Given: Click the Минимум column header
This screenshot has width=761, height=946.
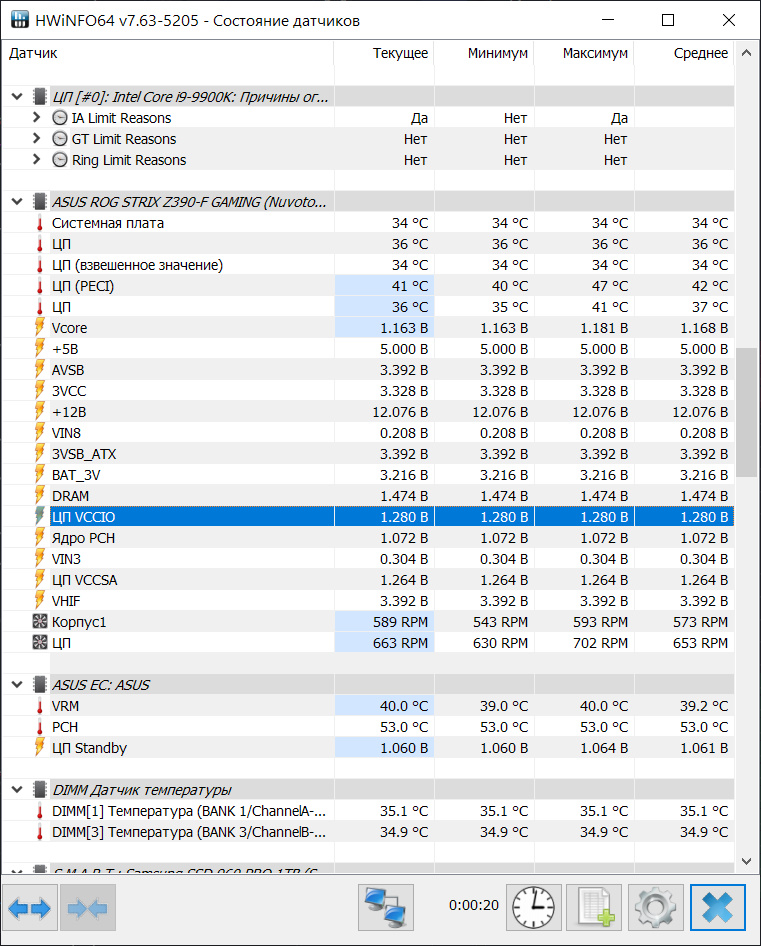Looking at the screenshot, I should point(484,53).
